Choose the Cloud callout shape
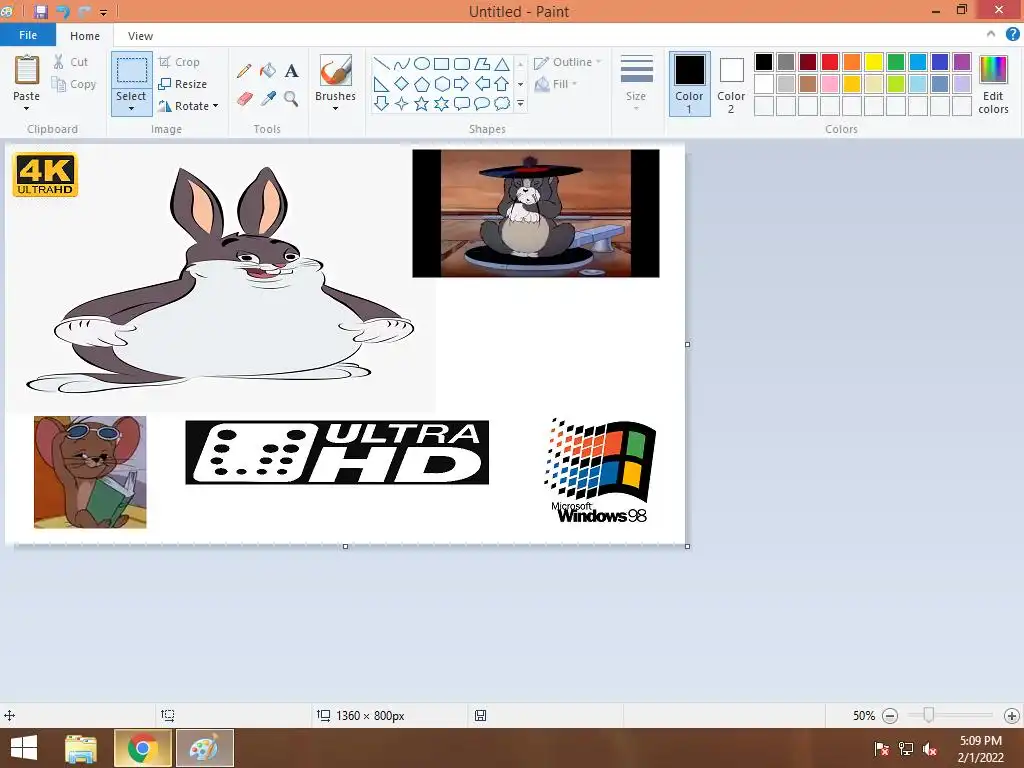The width and height of the screenshot is (1024, 768). [x=502, y=104]
